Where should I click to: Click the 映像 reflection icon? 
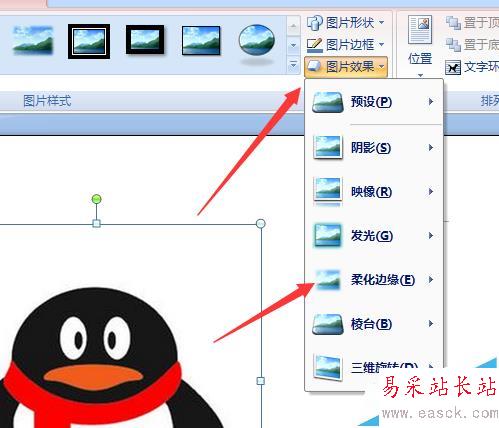(x=328, y=191)
